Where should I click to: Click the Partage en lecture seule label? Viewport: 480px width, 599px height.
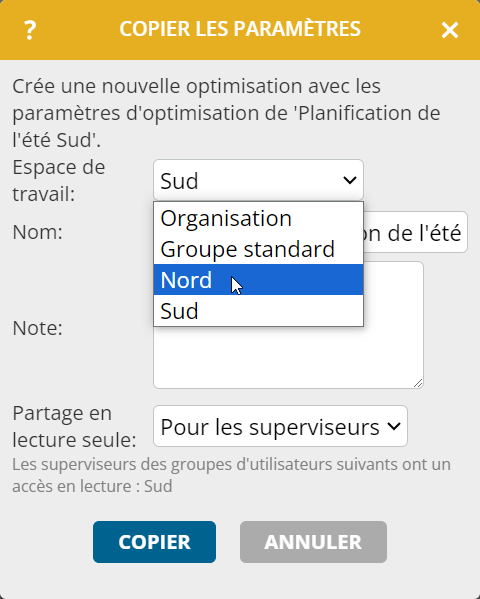(74, 426)
